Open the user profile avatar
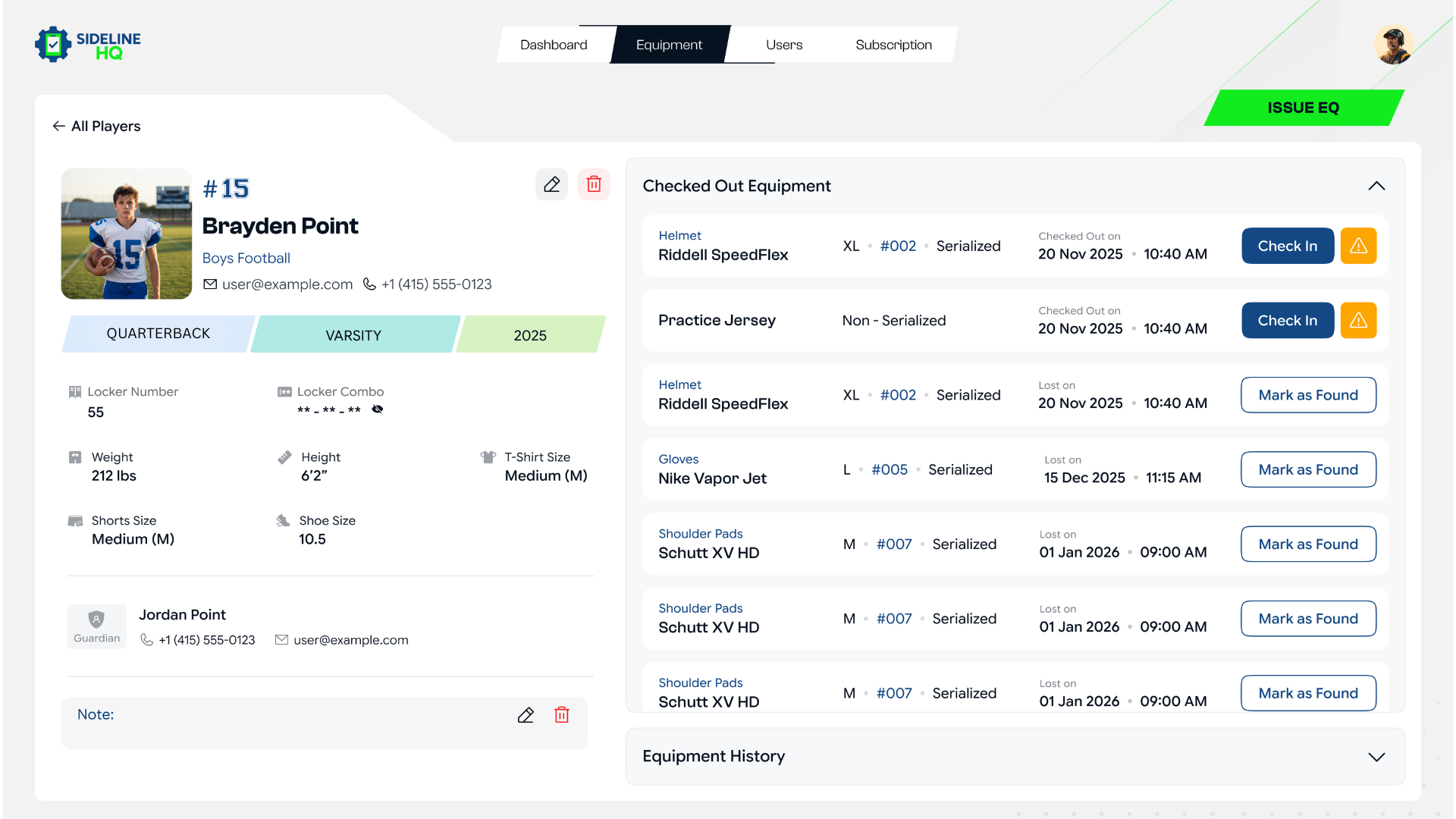1456x819 pixels. pyautogui.click(x=1393, y=45)
